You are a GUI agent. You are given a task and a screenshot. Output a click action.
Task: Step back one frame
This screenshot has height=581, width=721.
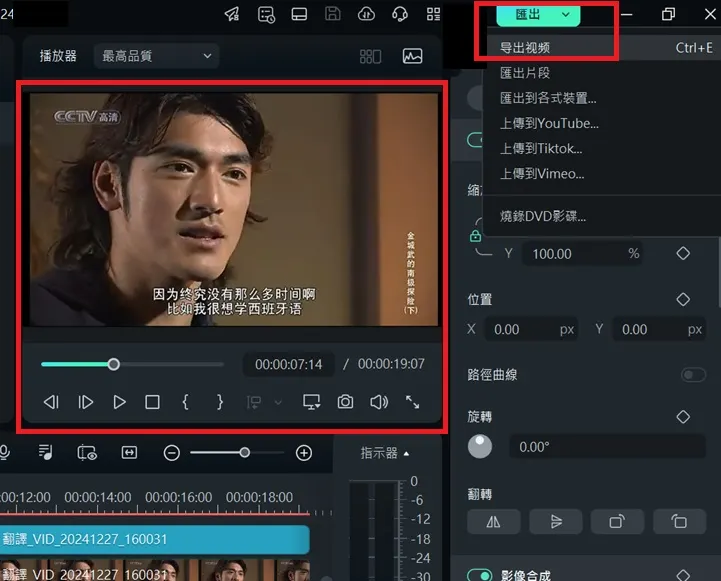[x=51, y=402]
